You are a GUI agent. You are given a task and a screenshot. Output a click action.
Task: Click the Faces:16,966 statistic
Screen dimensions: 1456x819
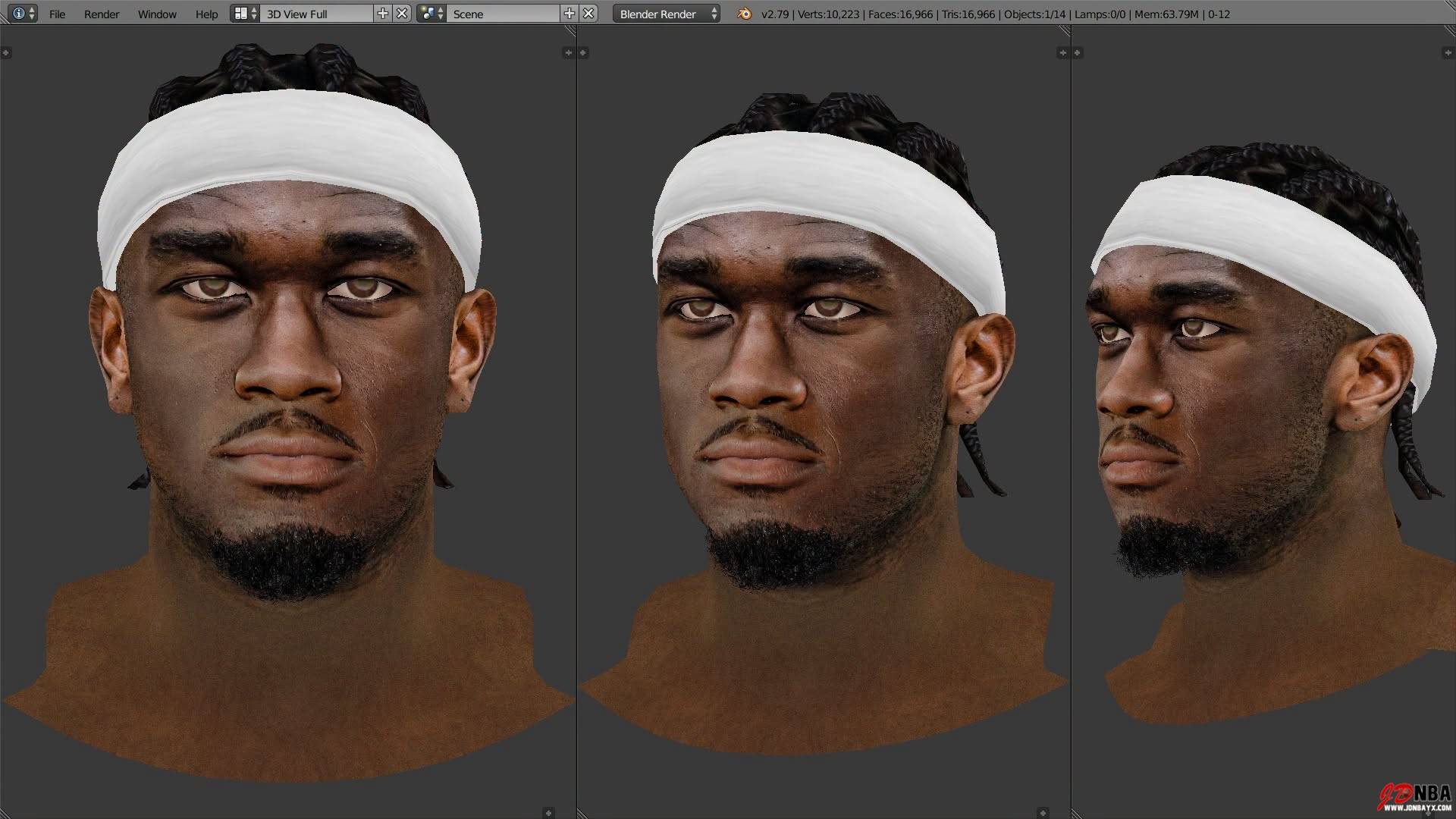[901, 14]
